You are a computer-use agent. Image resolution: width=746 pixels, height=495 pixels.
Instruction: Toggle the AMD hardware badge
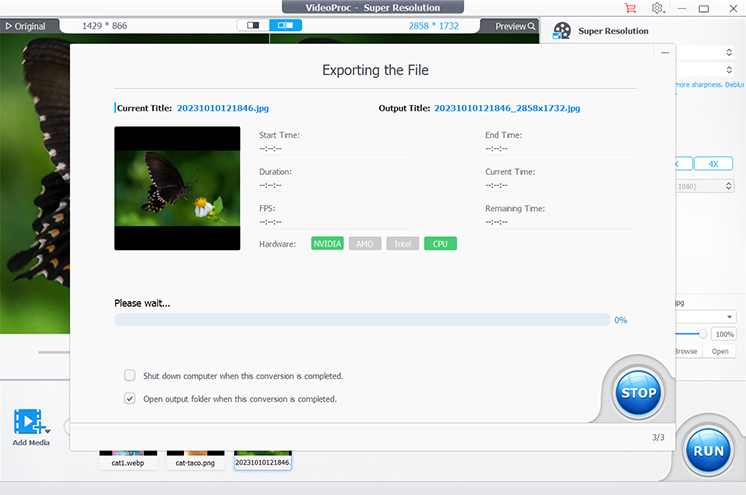click(365, 244)
